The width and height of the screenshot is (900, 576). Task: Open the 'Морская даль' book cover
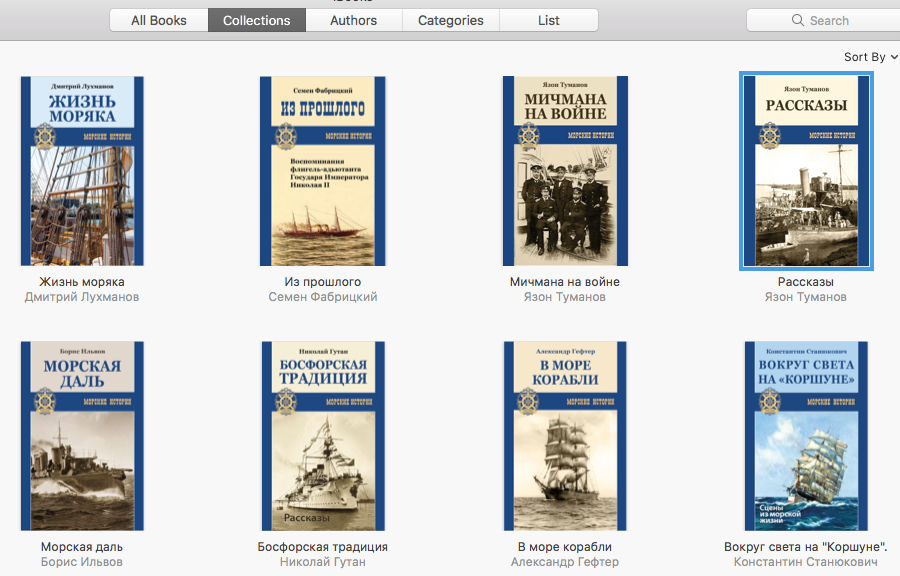[82, 435]
